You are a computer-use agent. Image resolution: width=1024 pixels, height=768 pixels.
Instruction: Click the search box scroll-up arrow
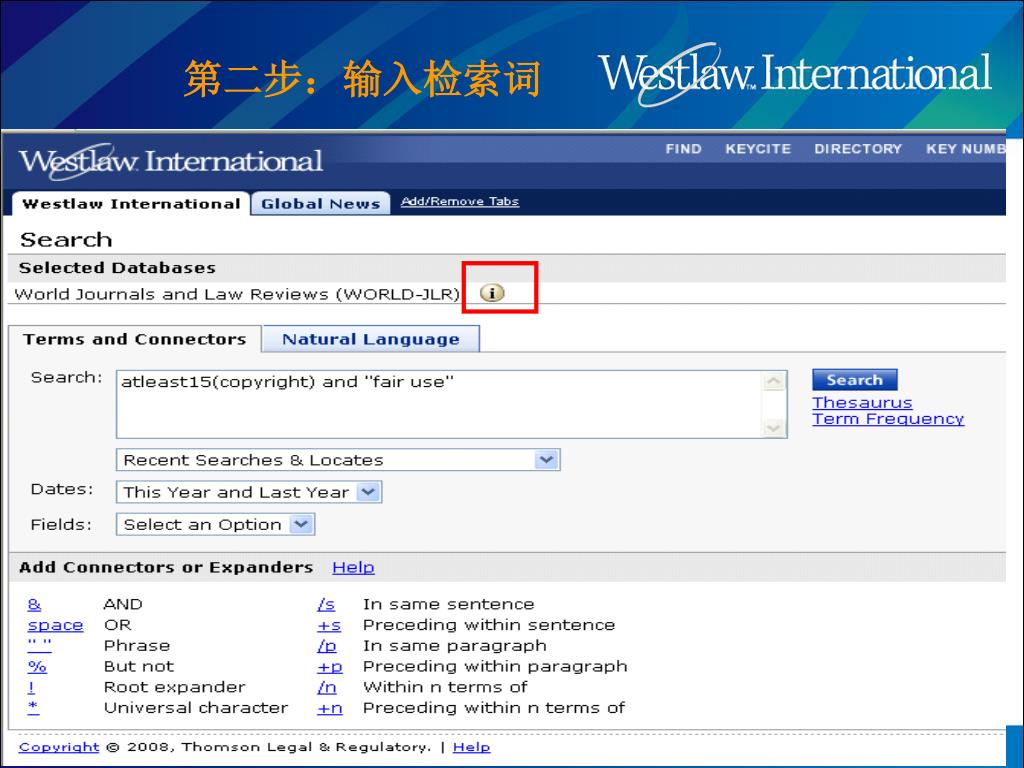click(774, 381)
